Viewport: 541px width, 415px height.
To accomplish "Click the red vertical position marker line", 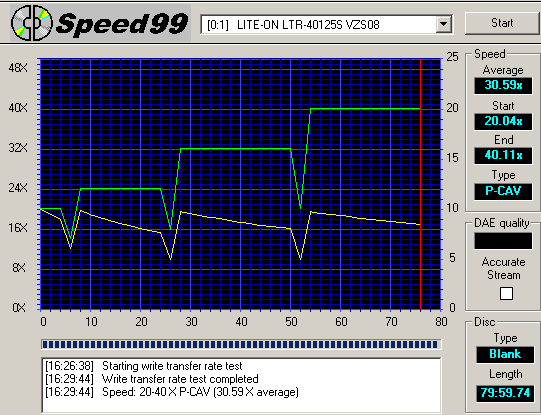I will (x=420, y=184).
